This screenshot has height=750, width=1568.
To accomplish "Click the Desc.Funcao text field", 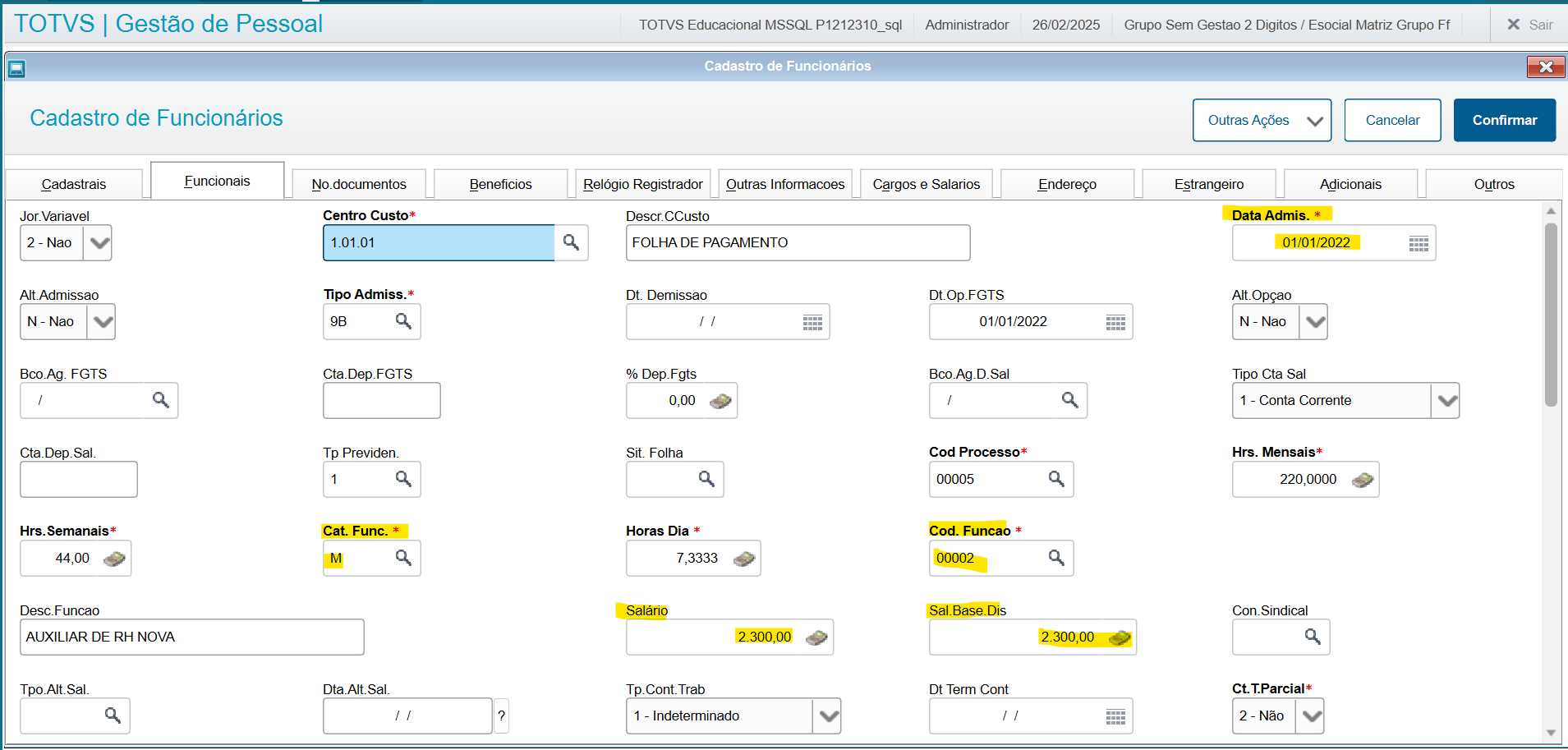I will [x=191, y=637].
